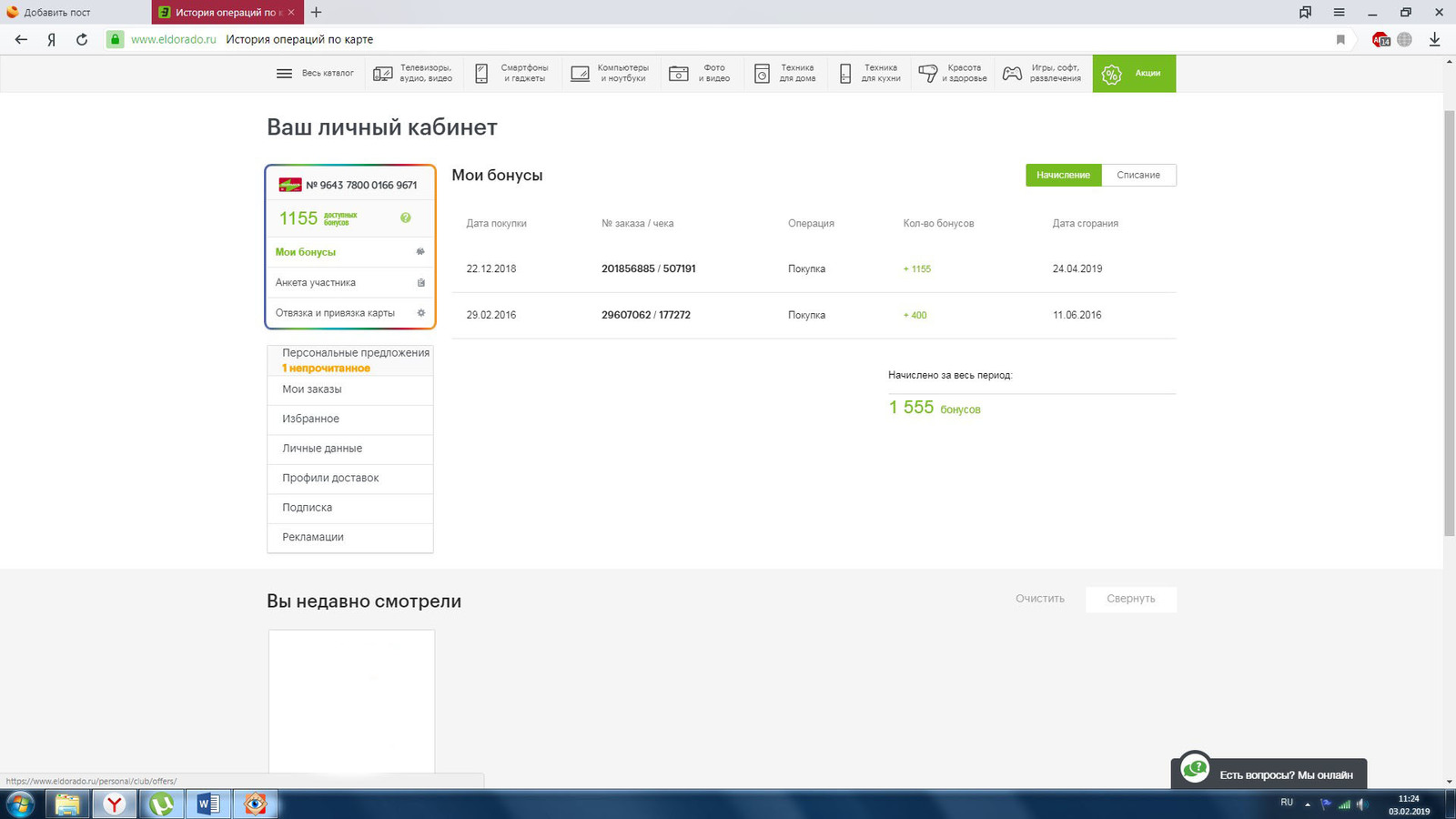Click the bonus help question mark icon

pos(406,217)
